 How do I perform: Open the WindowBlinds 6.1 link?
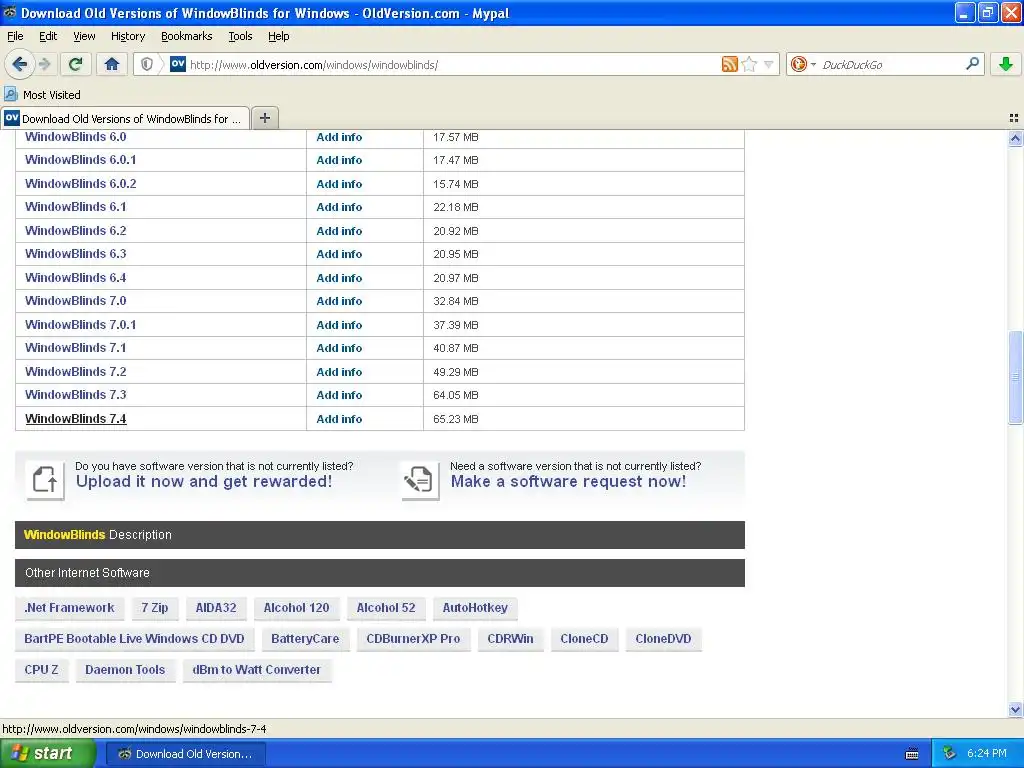coord(76,207)
